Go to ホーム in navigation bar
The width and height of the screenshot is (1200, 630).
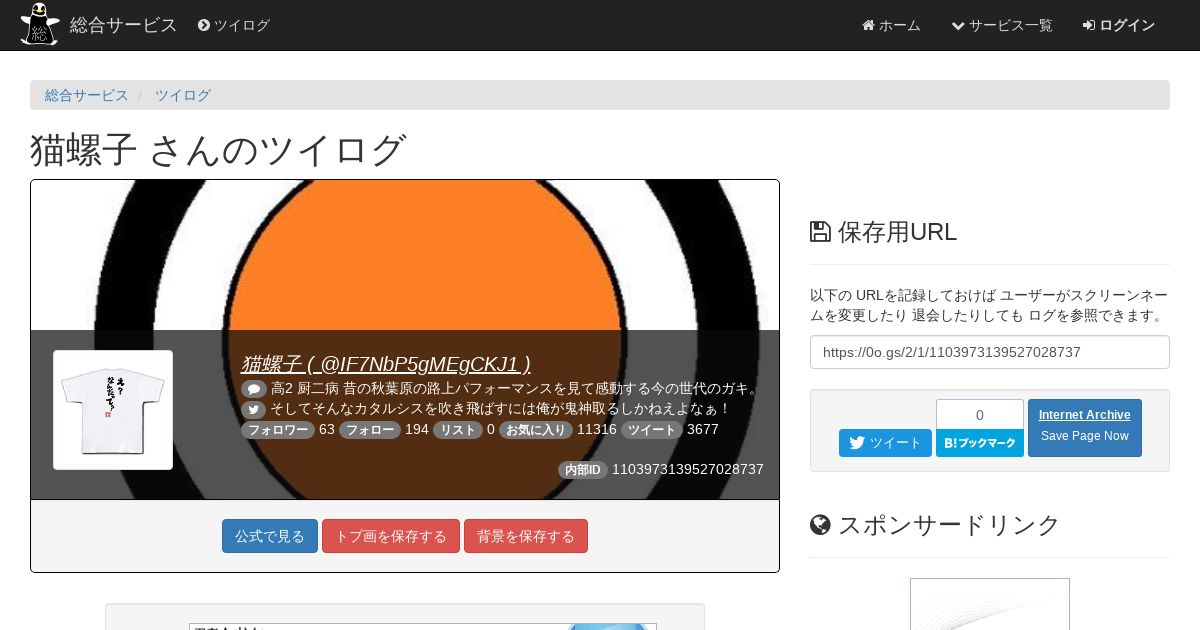891,25
